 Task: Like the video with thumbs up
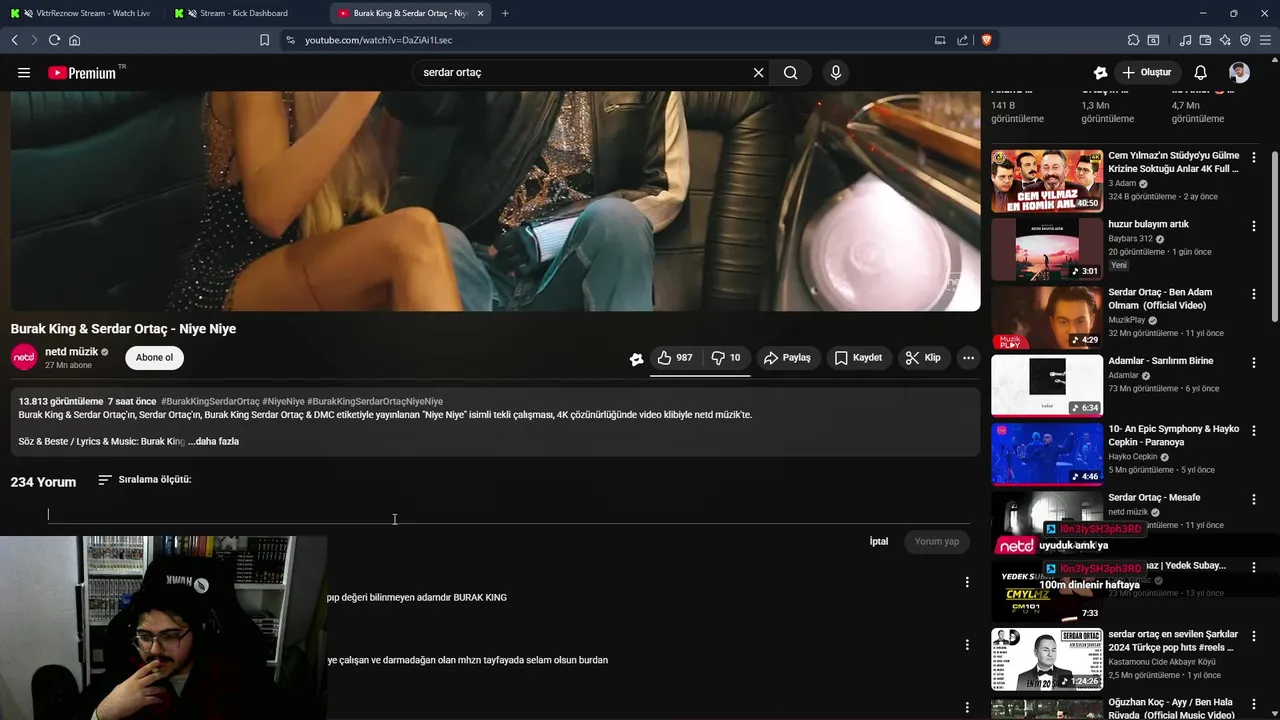675,357
